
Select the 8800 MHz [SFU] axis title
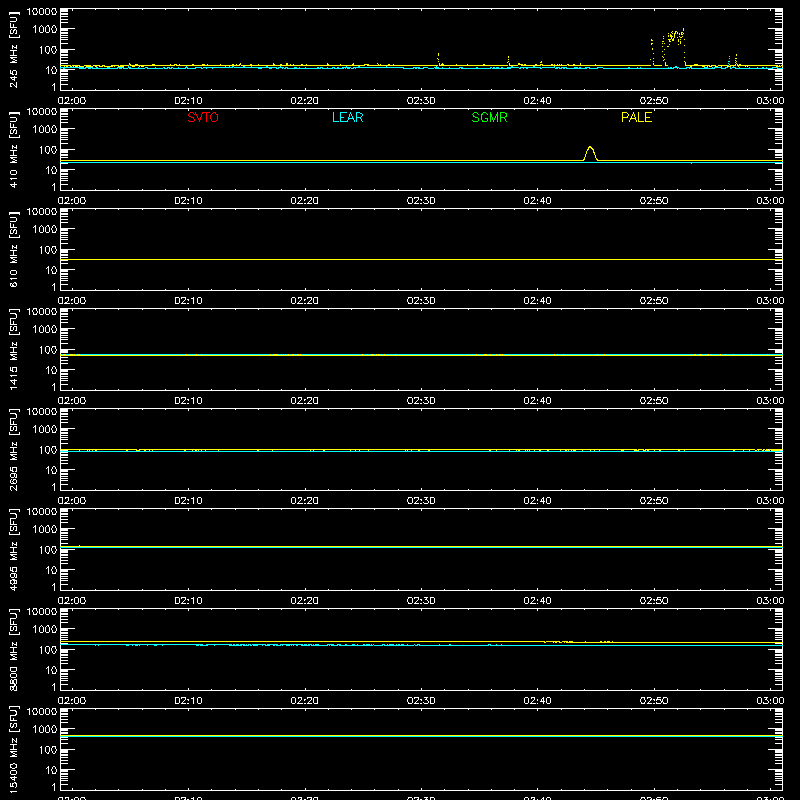click(13, 649)
